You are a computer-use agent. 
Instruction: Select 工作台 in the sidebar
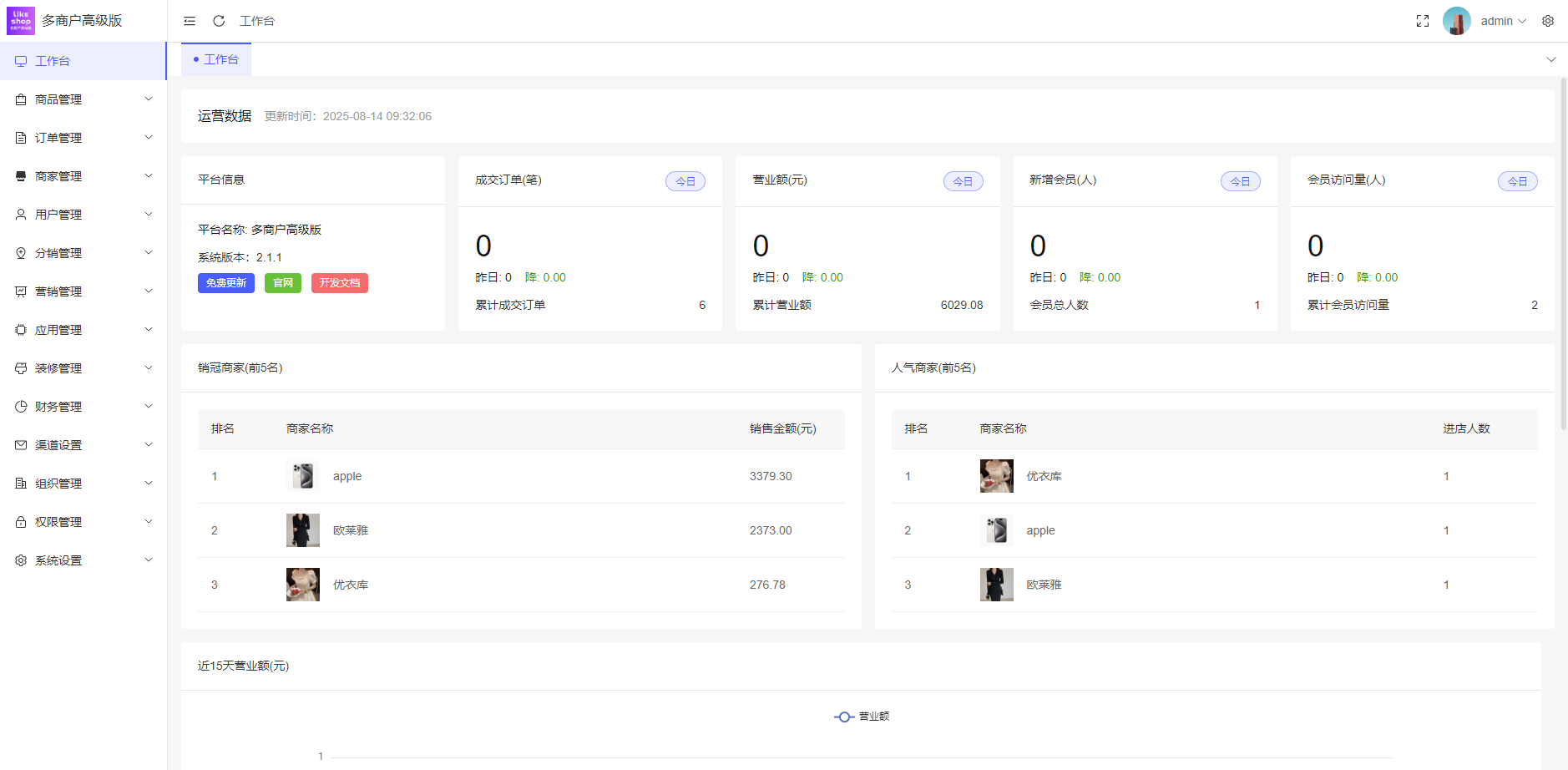pos(53,61)
